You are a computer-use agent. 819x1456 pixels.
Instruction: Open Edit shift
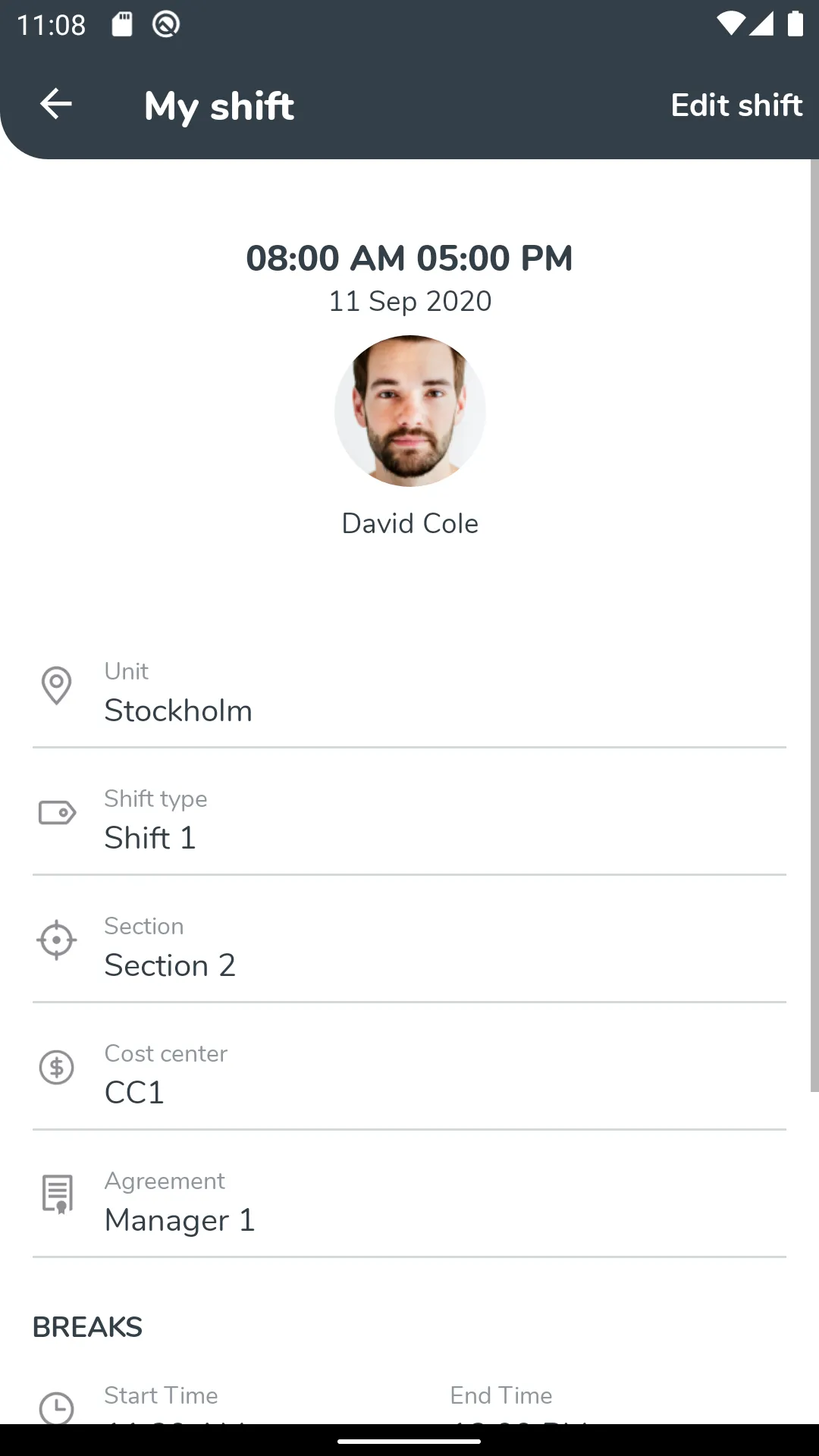tap(736, 105)
